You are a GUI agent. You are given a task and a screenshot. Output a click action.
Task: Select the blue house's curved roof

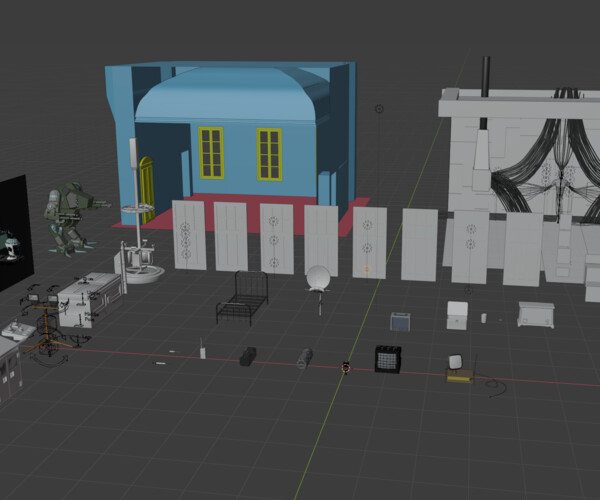226,94
